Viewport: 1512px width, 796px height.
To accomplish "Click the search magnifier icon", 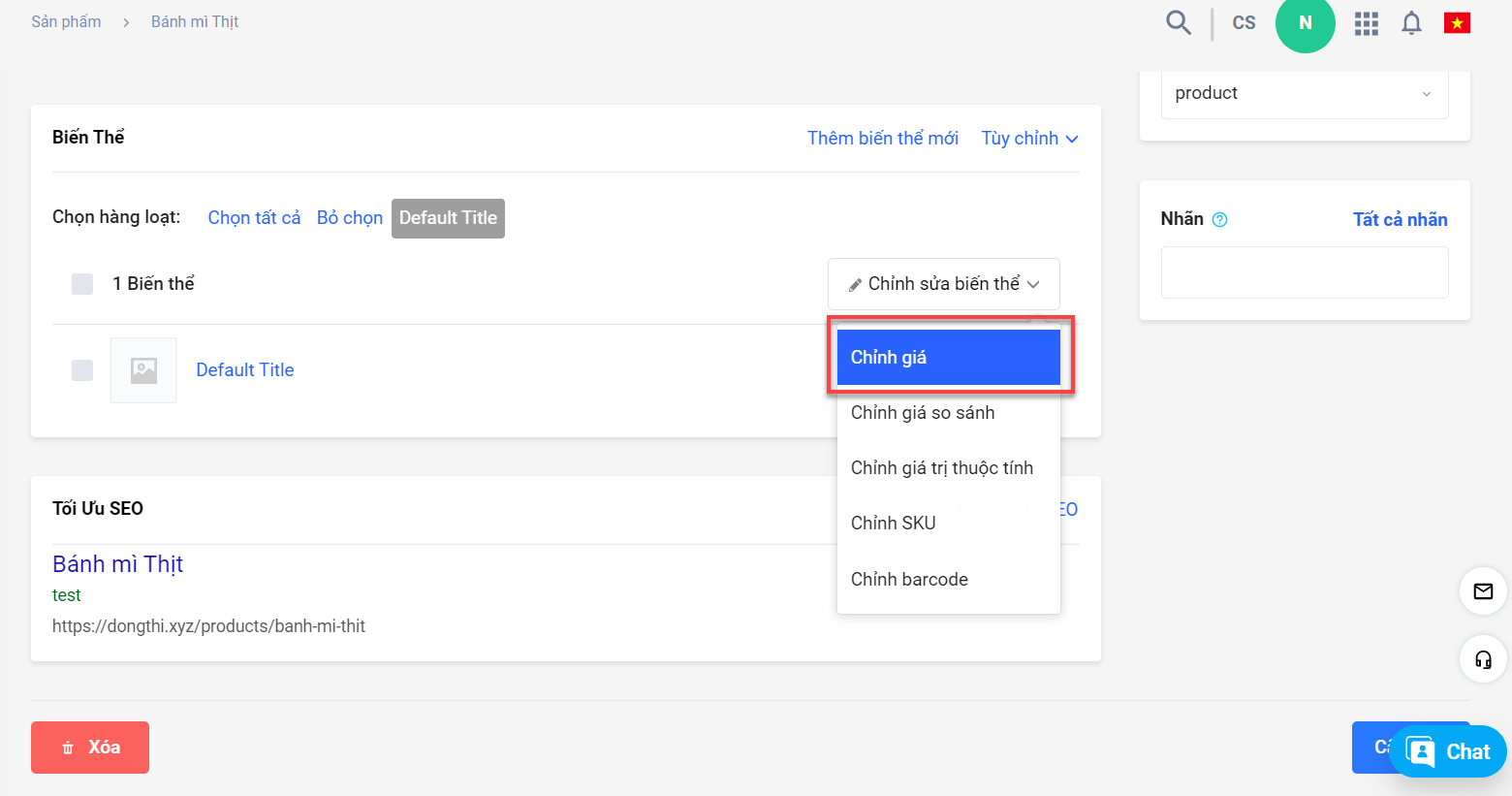I will (x=1178, y=22).
